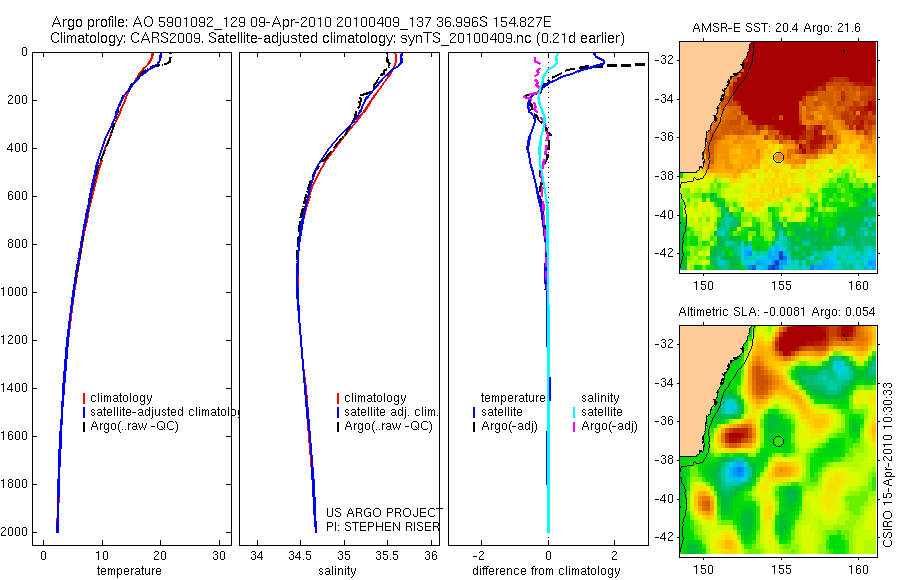Click the 30 tick on the temperature axis
This screenshot has height=580, width=900.
(219, 556)
